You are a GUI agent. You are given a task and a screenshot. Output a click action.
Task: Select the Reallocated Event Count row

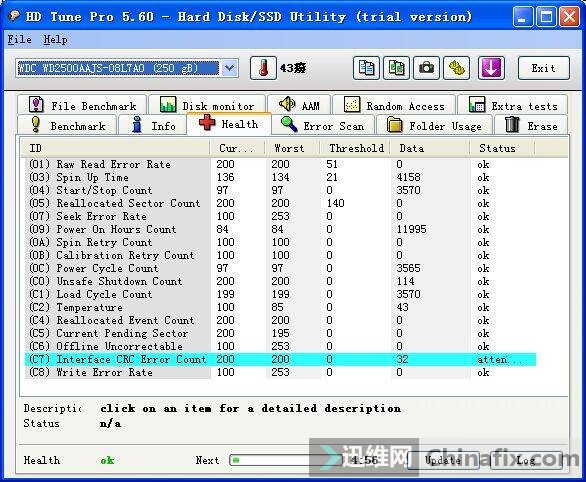[280, 320]
